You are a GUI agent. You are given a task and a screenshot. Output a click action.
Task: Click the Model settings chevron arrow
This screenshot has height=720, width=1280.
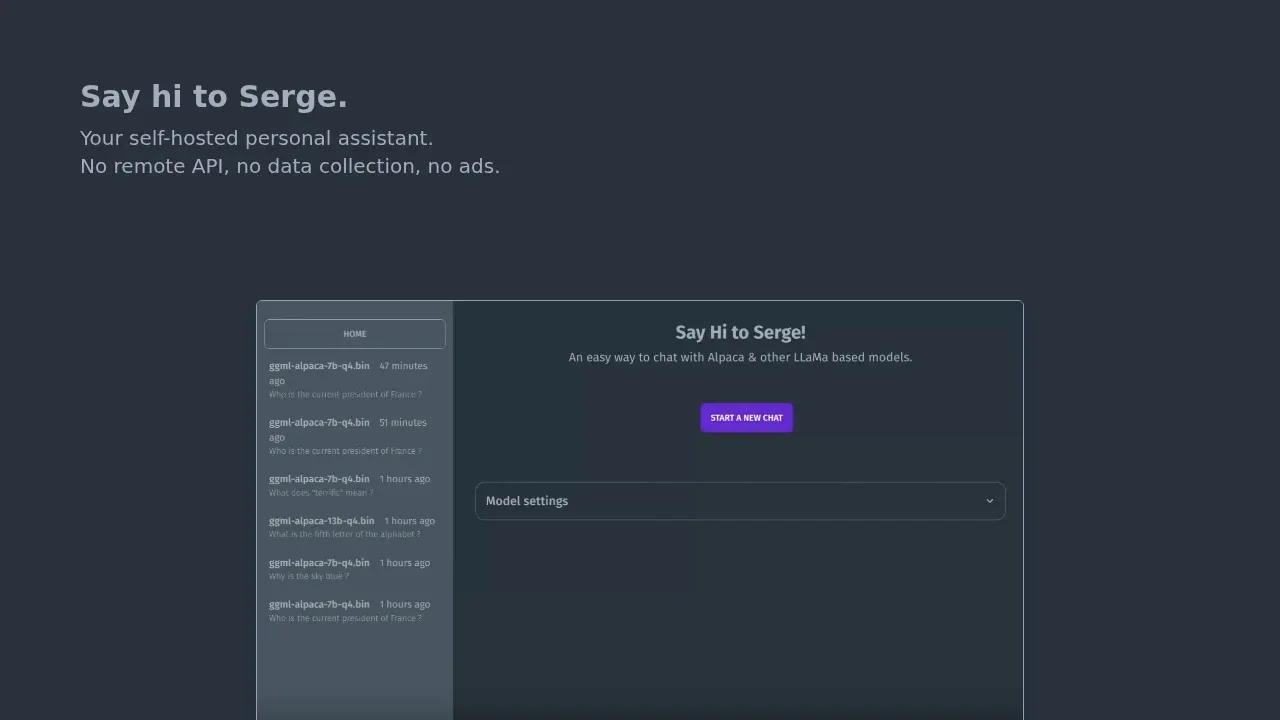[990, 501]
